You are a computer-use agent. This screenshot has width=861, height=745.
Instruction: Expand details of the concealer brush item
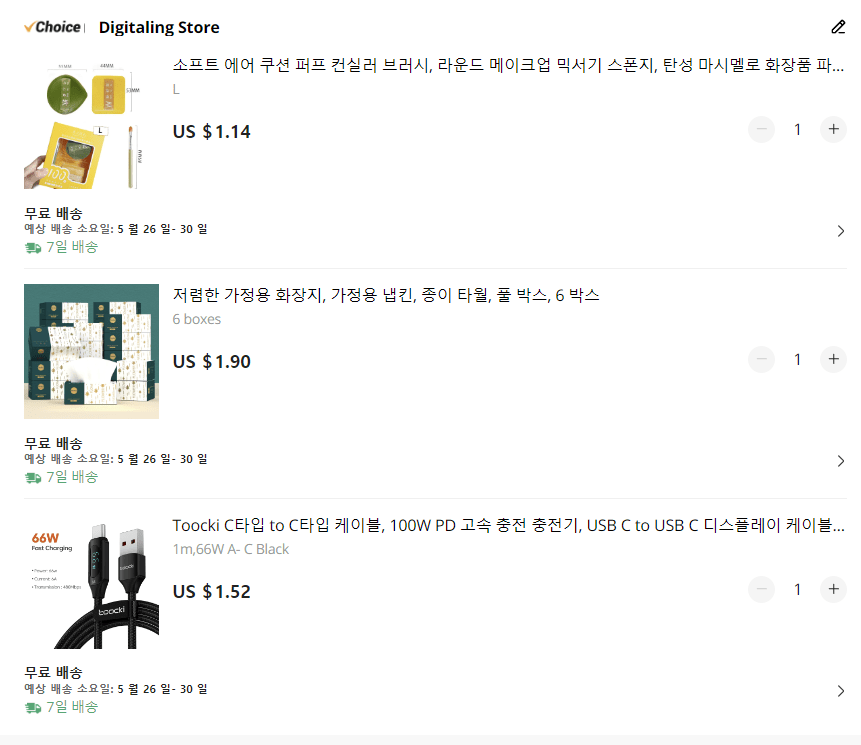pos(841,230)
